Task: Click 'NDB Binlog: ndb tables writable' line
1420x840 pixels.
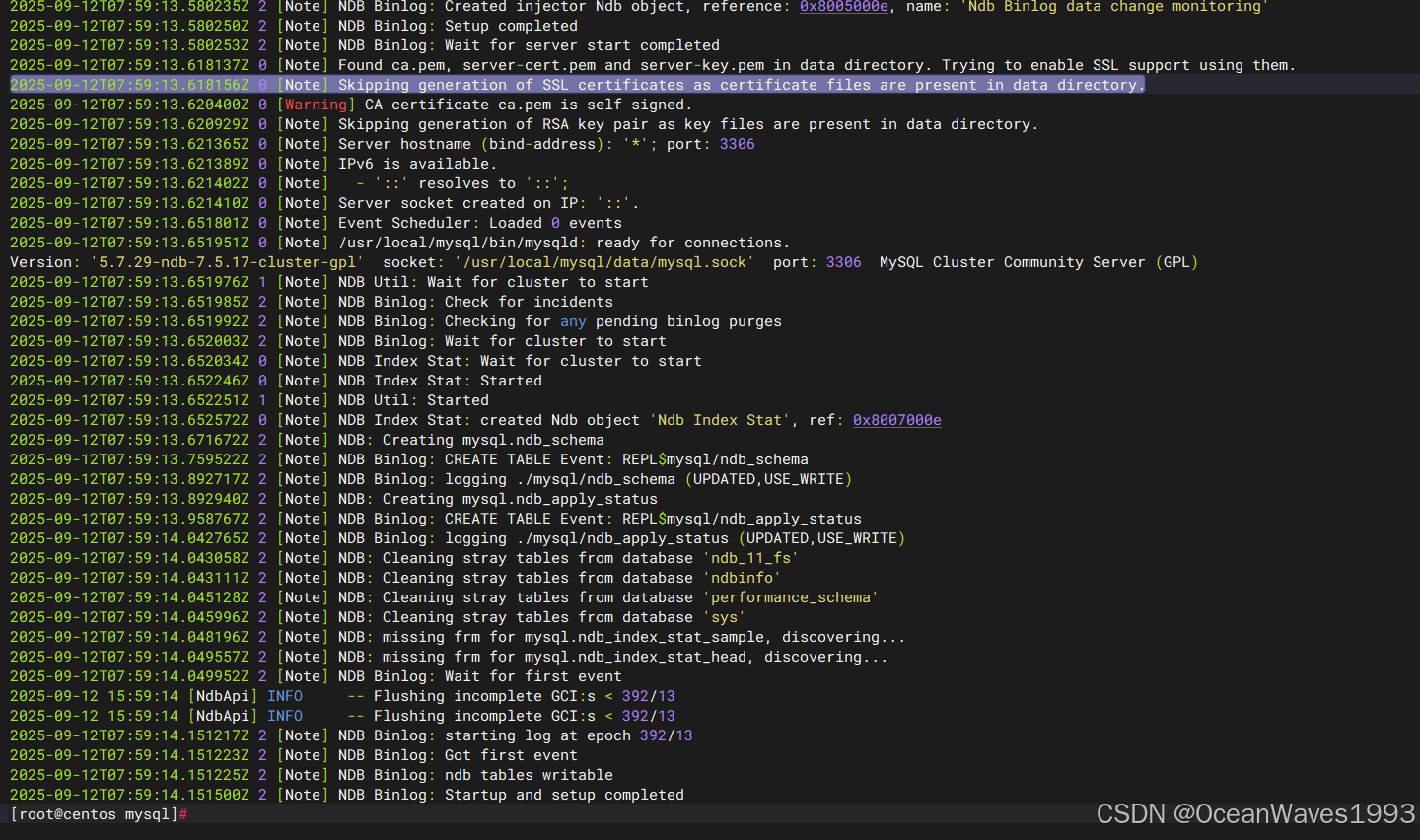Action: [x=312, y=775]
